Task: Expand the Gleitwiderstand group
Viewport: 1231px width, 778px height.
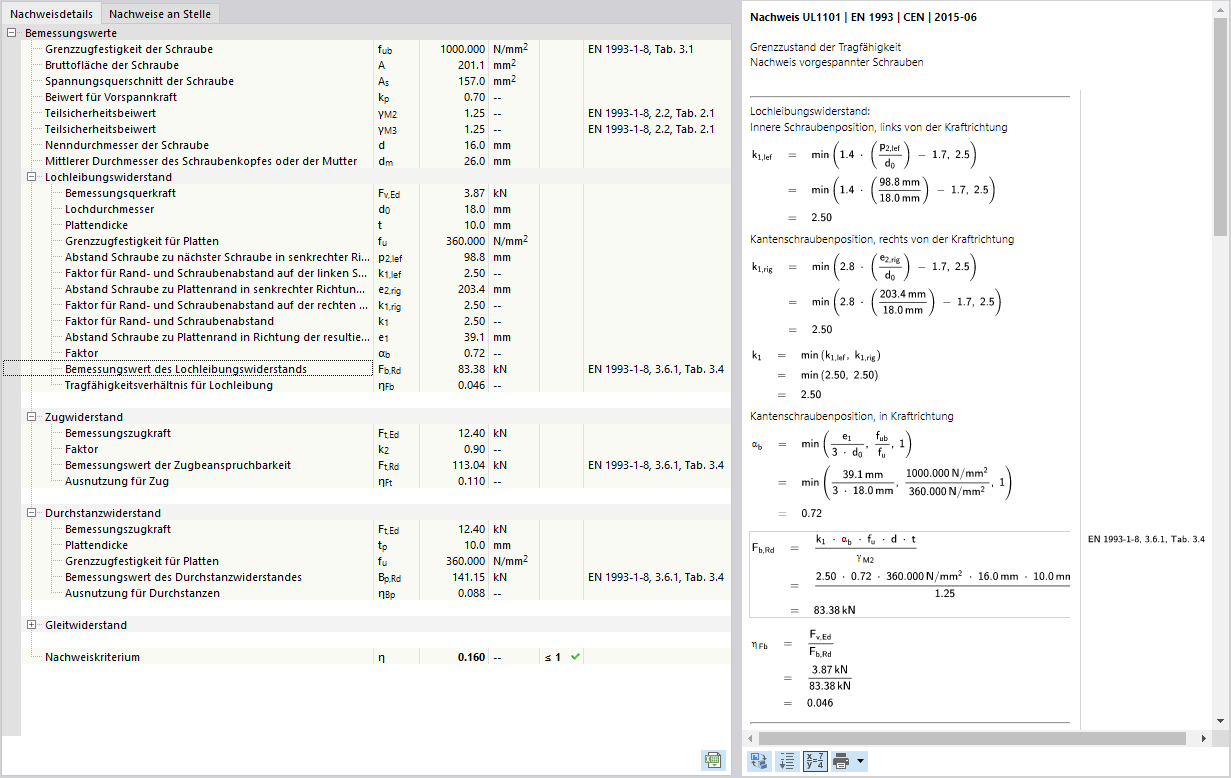Action: click(x=31, y=625)
